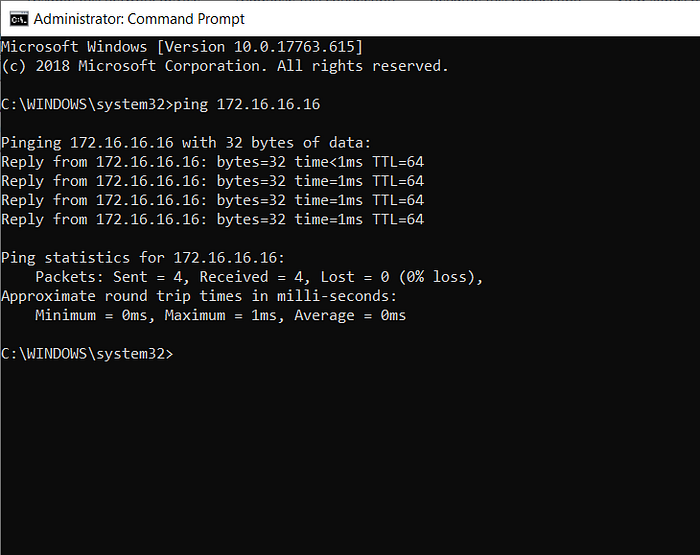Click the Command Prompt system menu icon
700x555 pixels.
pyautogui.click(x=19, y=19)
